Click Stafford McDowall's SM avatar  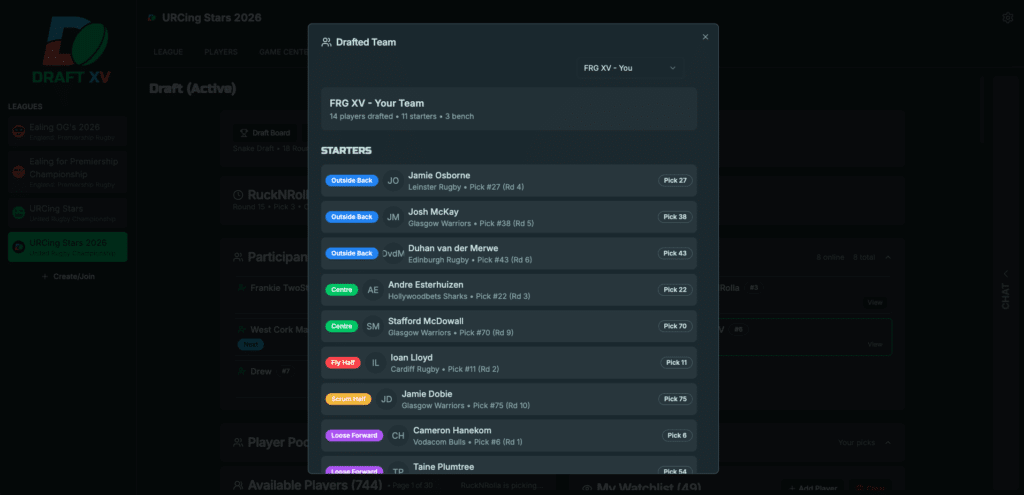pyautogui.click(x=373, y=326)
